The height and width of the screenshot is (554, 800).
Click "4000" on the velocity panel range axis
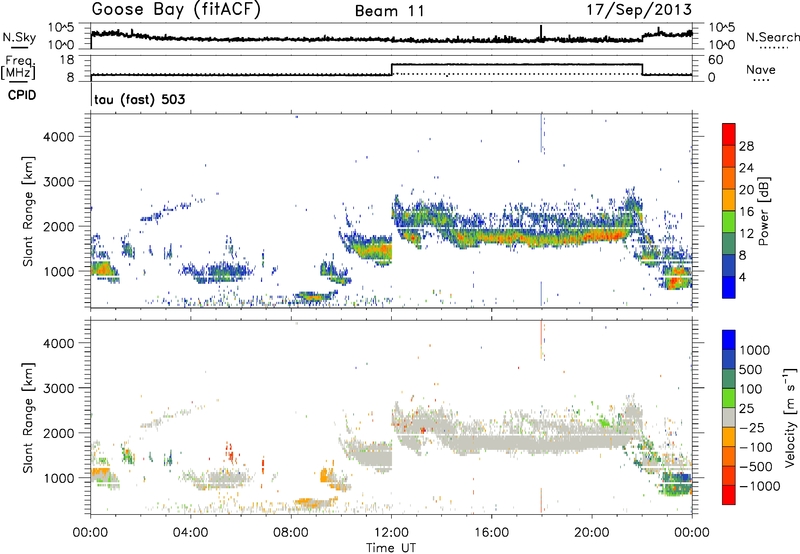click(x=58, y=343)
